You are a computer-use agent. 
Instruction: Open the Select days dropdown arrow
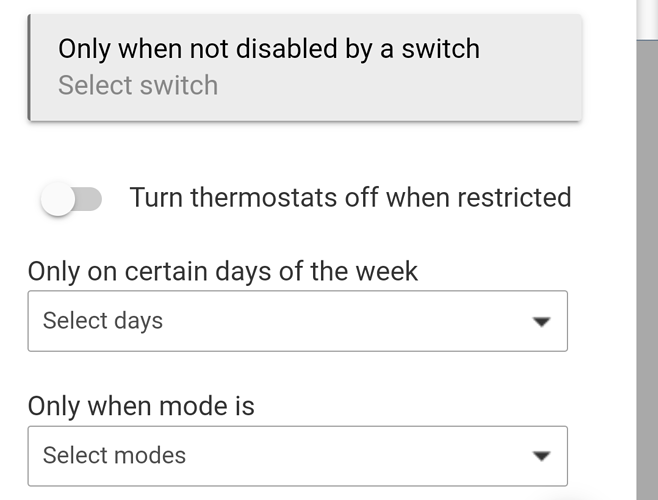(x=541, y=322)
